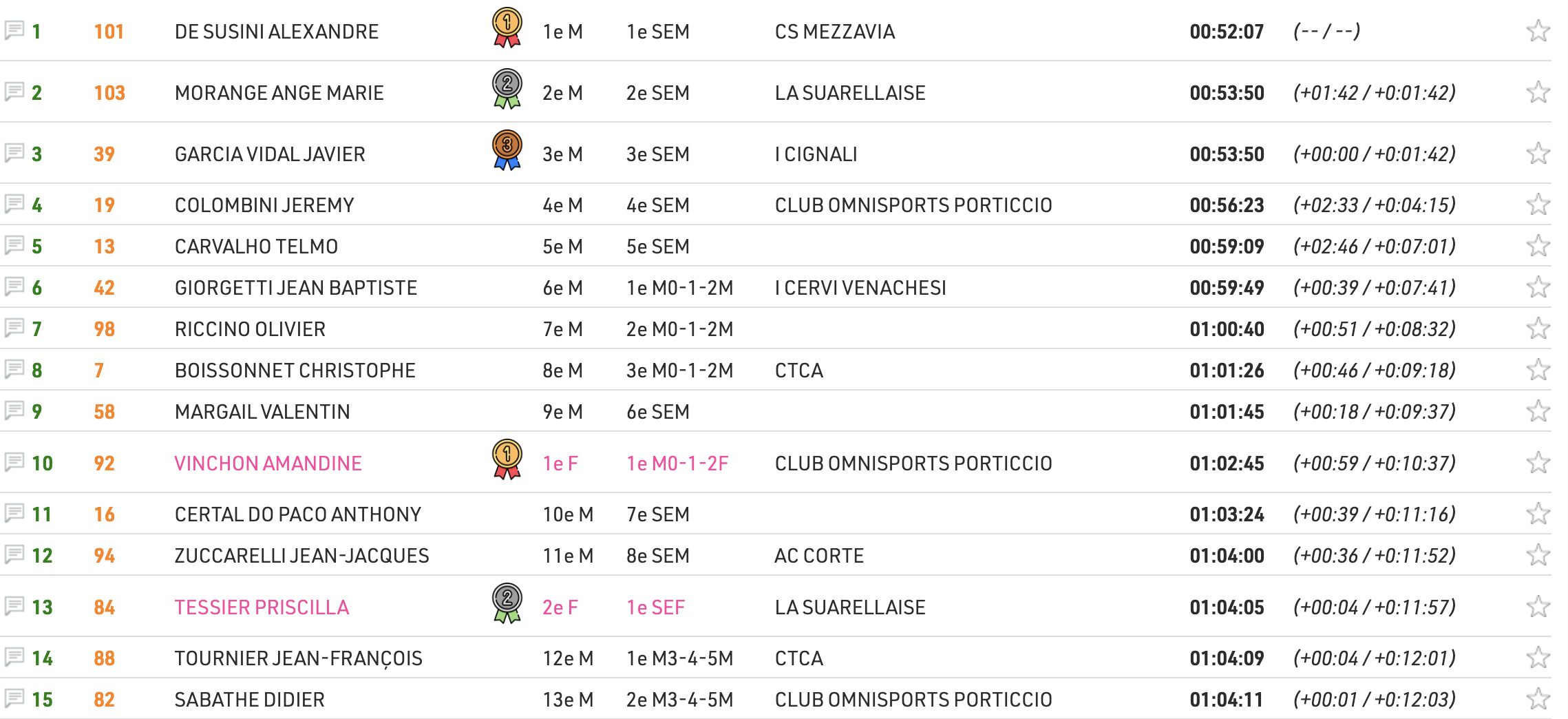Click bib number 101
1568x719 pixels.
pyautogui.click(x=109, y=32)
